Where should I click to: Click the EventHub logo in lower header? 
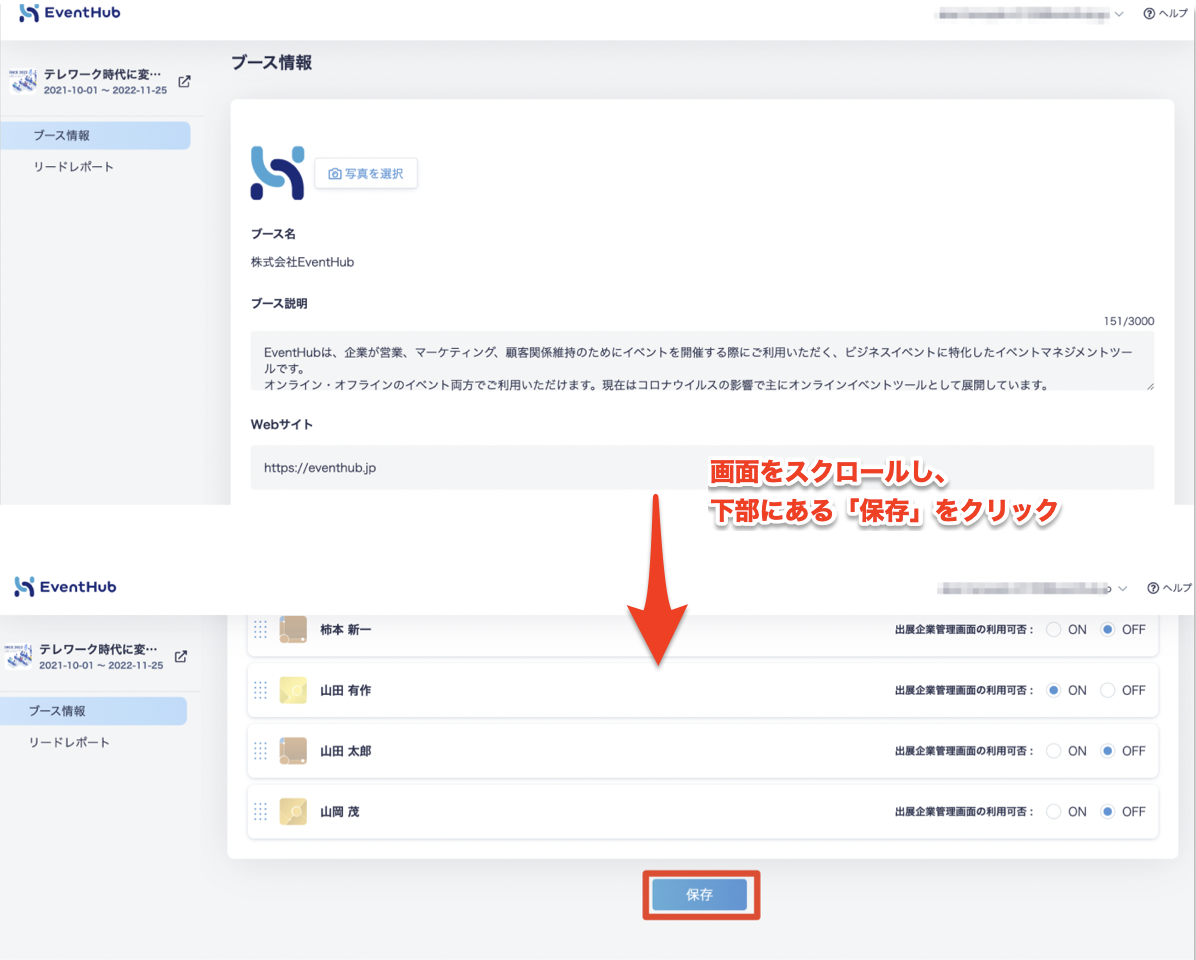click(66, 586)
